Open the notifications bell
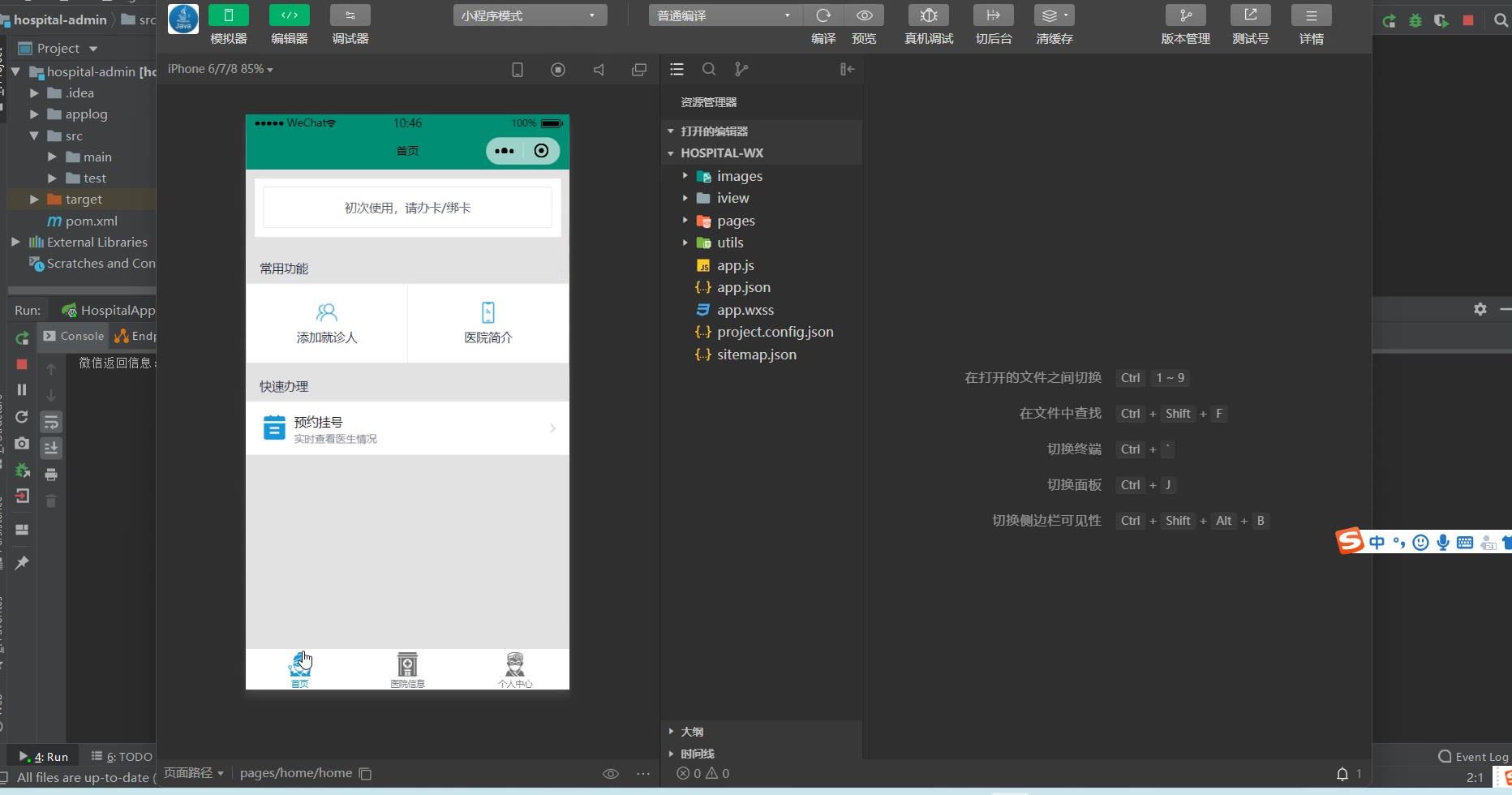 1342,774
